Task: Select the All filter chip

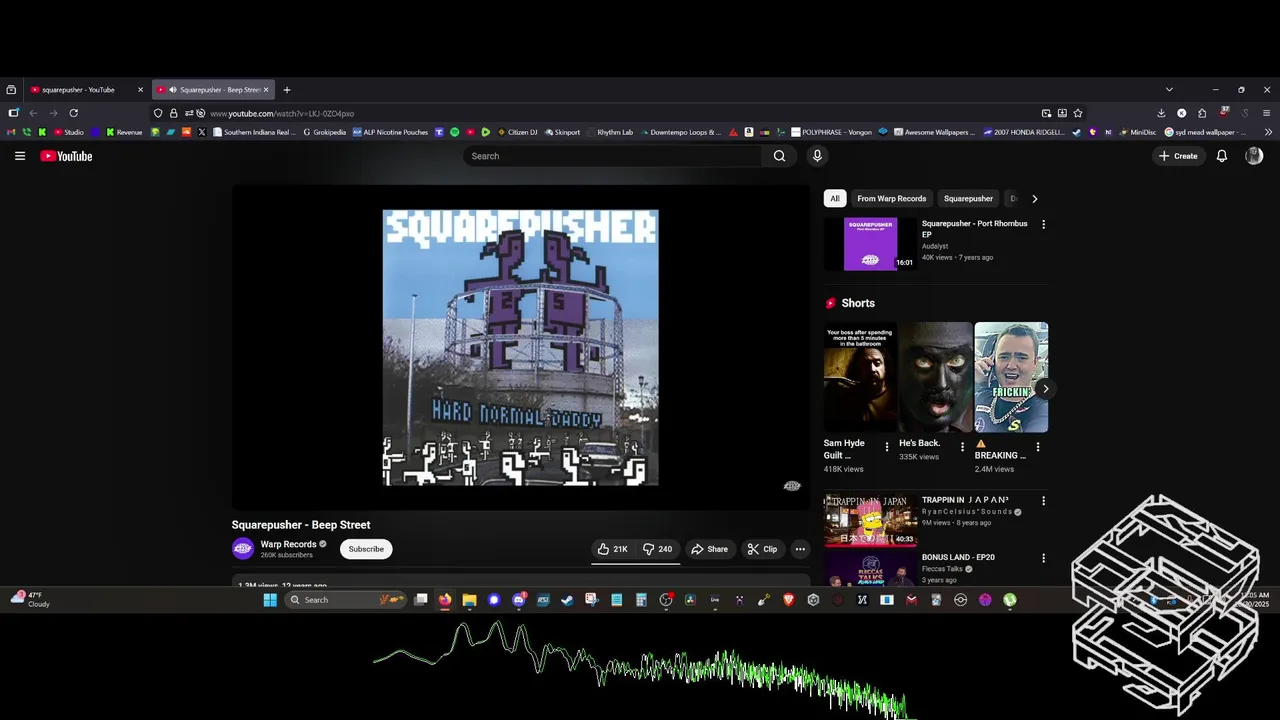Action: [x=835, y=199]
